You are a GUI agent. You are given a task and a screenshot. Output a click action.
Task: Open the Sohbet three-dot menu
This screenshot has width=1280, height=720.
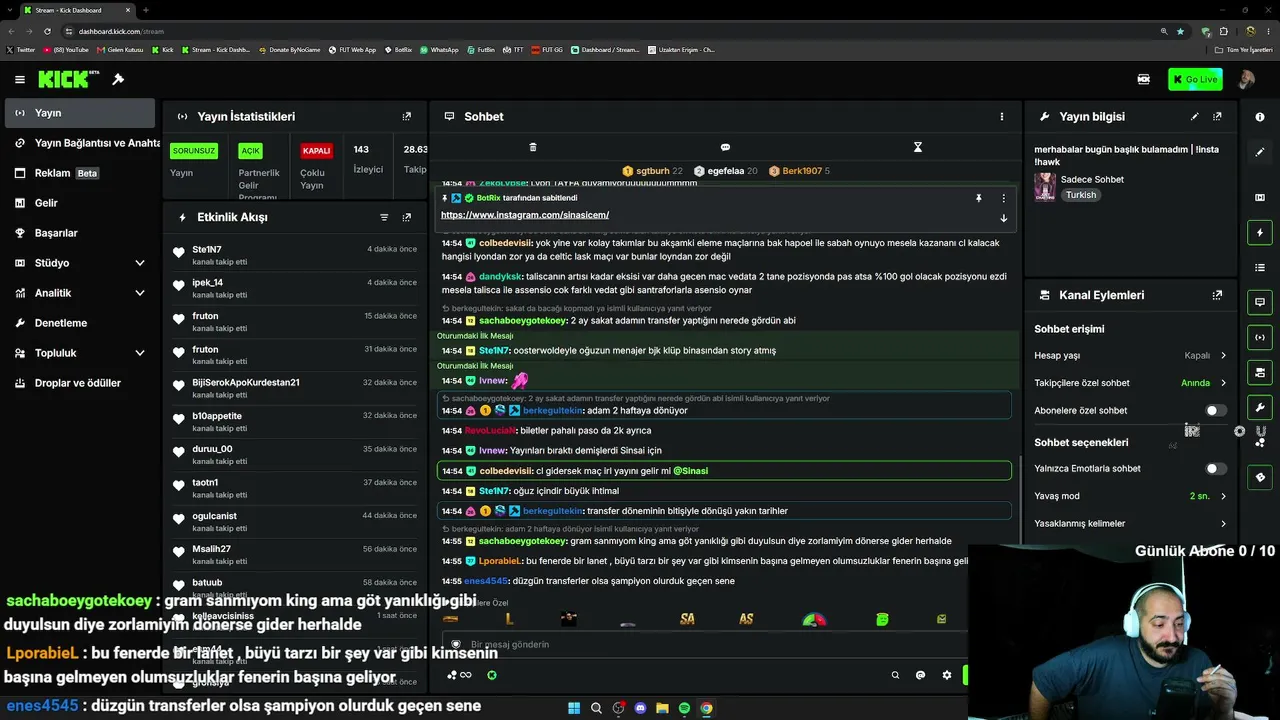pos(1001,116)
